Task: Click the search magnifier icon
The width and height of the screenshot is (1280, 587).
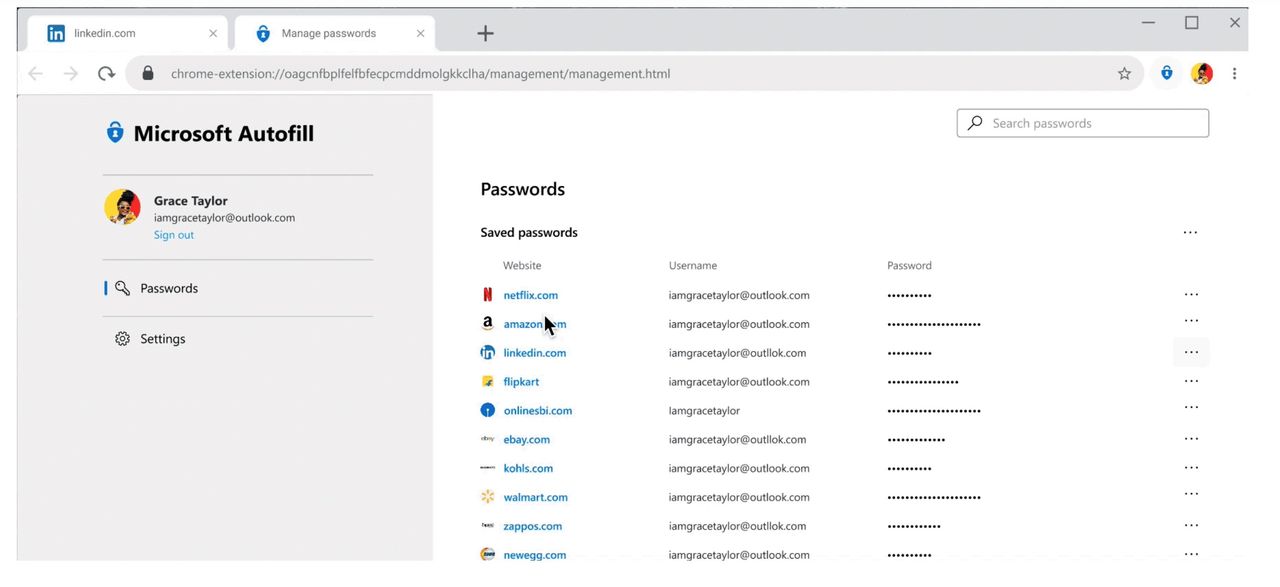Action: [975, 123]
